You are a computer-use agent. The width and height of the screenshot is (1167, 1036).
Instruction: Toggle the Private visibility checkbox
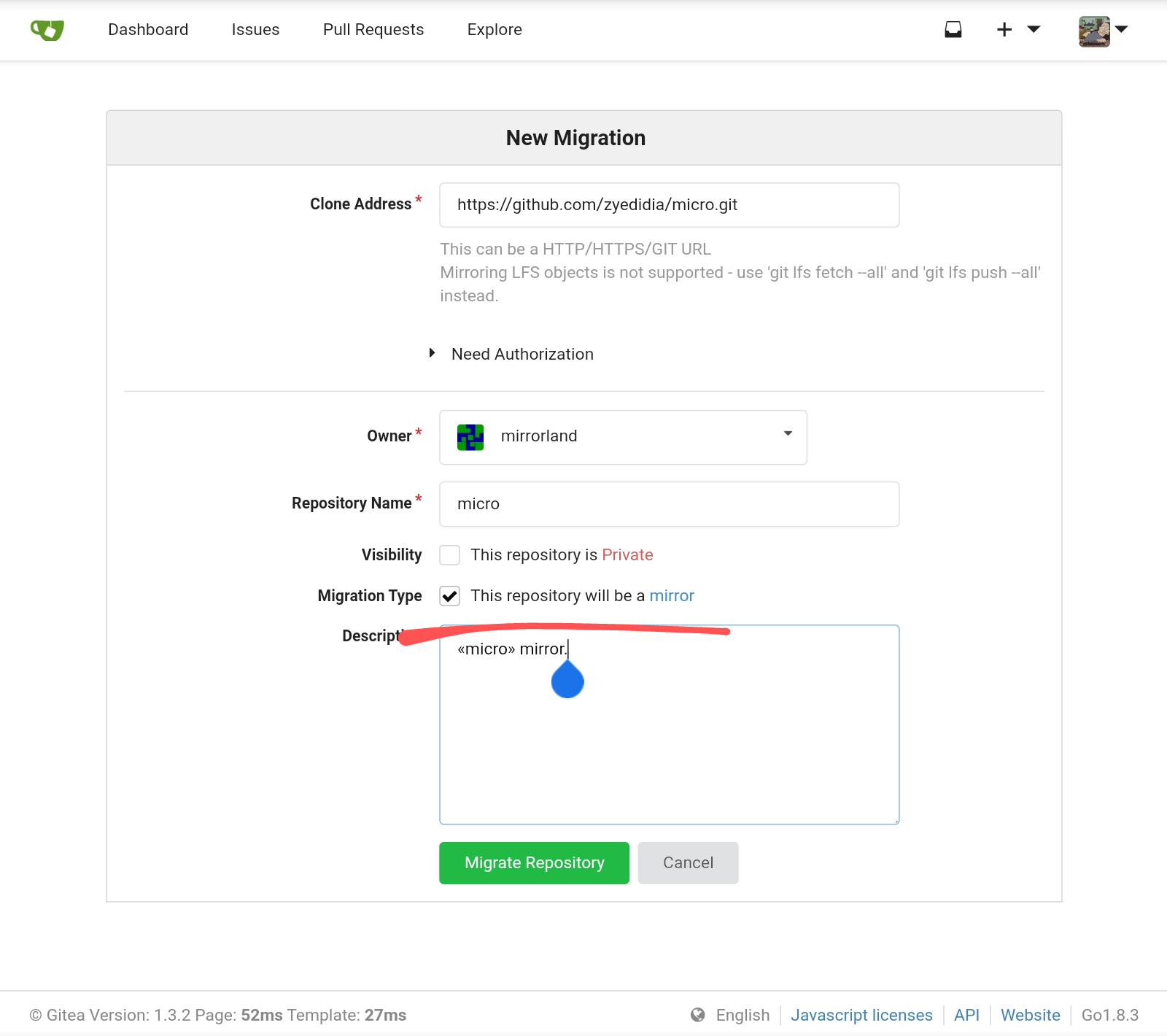click(x=450, y=555)
